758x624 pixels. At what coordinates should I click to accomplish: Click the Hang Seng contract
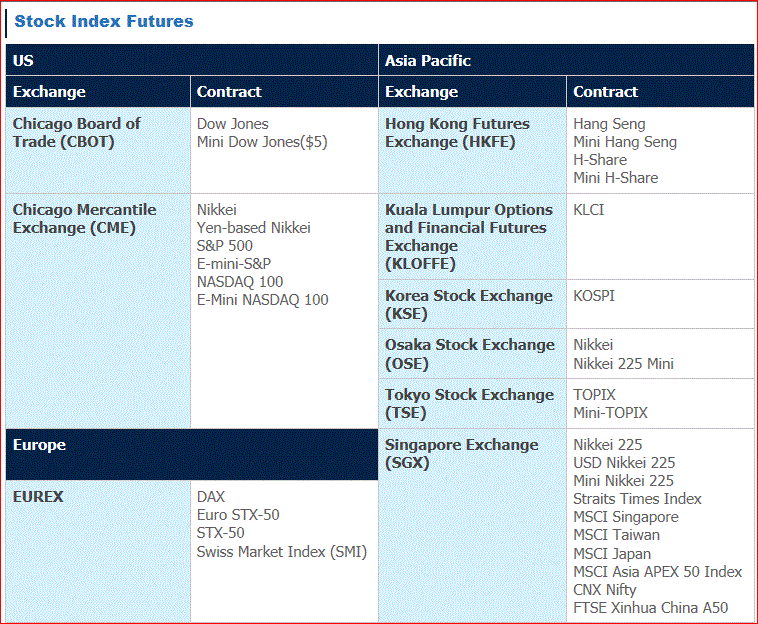pyautogui.click(x=609, y=124)
